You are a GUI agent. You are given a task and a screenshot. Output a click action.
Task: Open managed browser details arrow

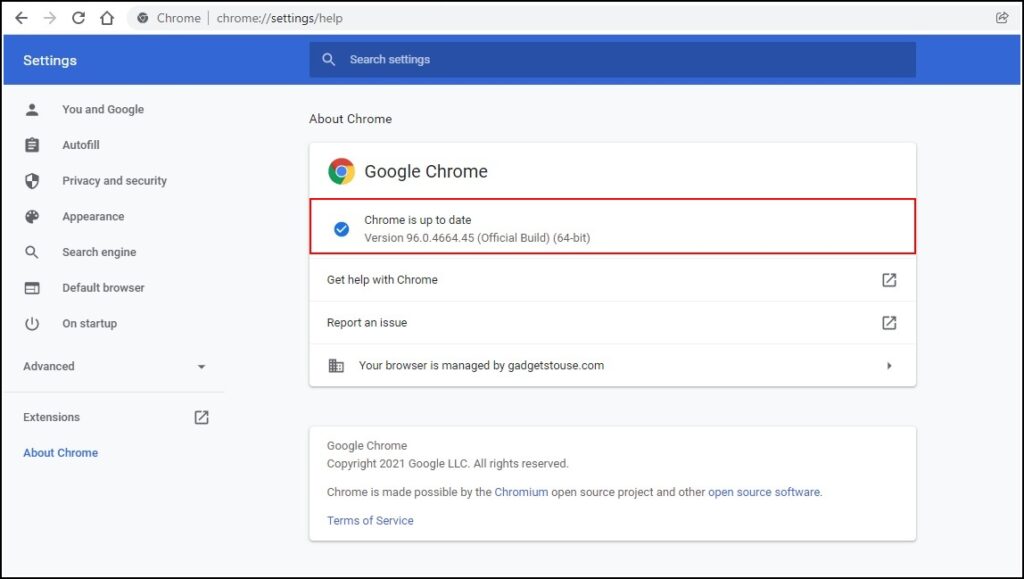pos(889,366)
